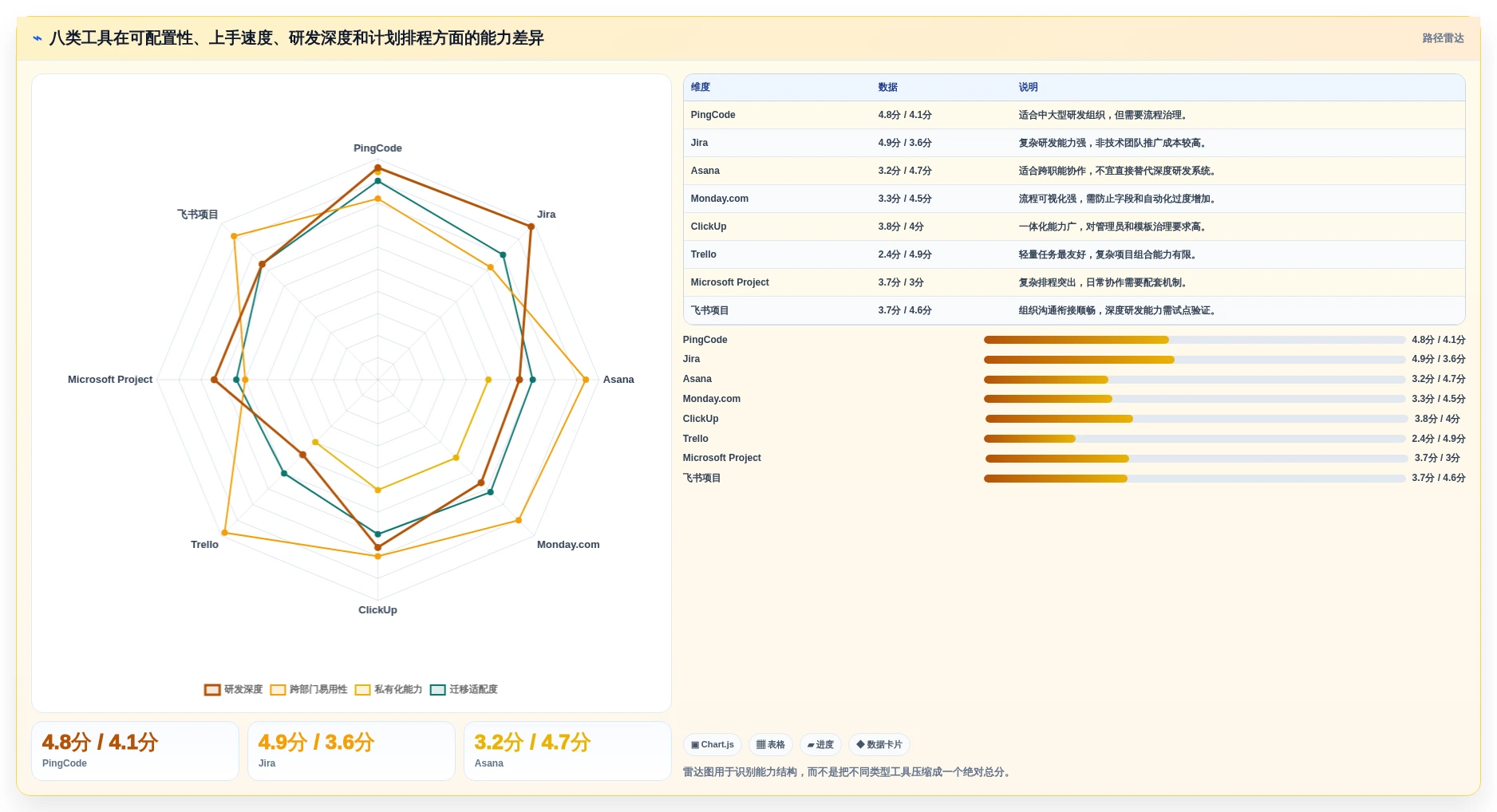Click the ClickUp progress bar
The image size is (1497, 812).
(x=1196, y=420)
